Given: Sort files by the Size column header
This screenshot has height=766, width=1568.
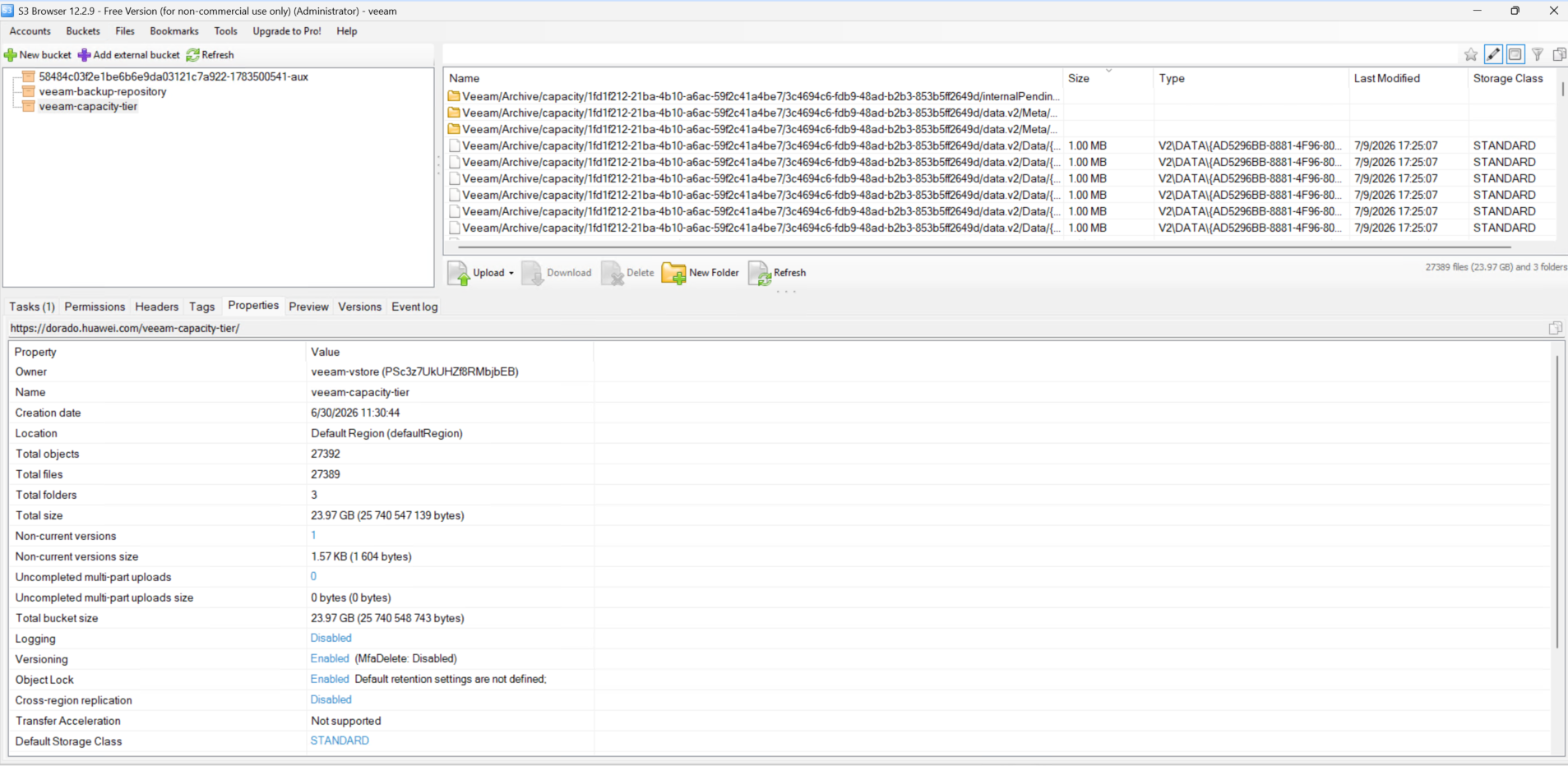Looking at the screenshot, I should pyautogui.click(x=1108, y=78).
